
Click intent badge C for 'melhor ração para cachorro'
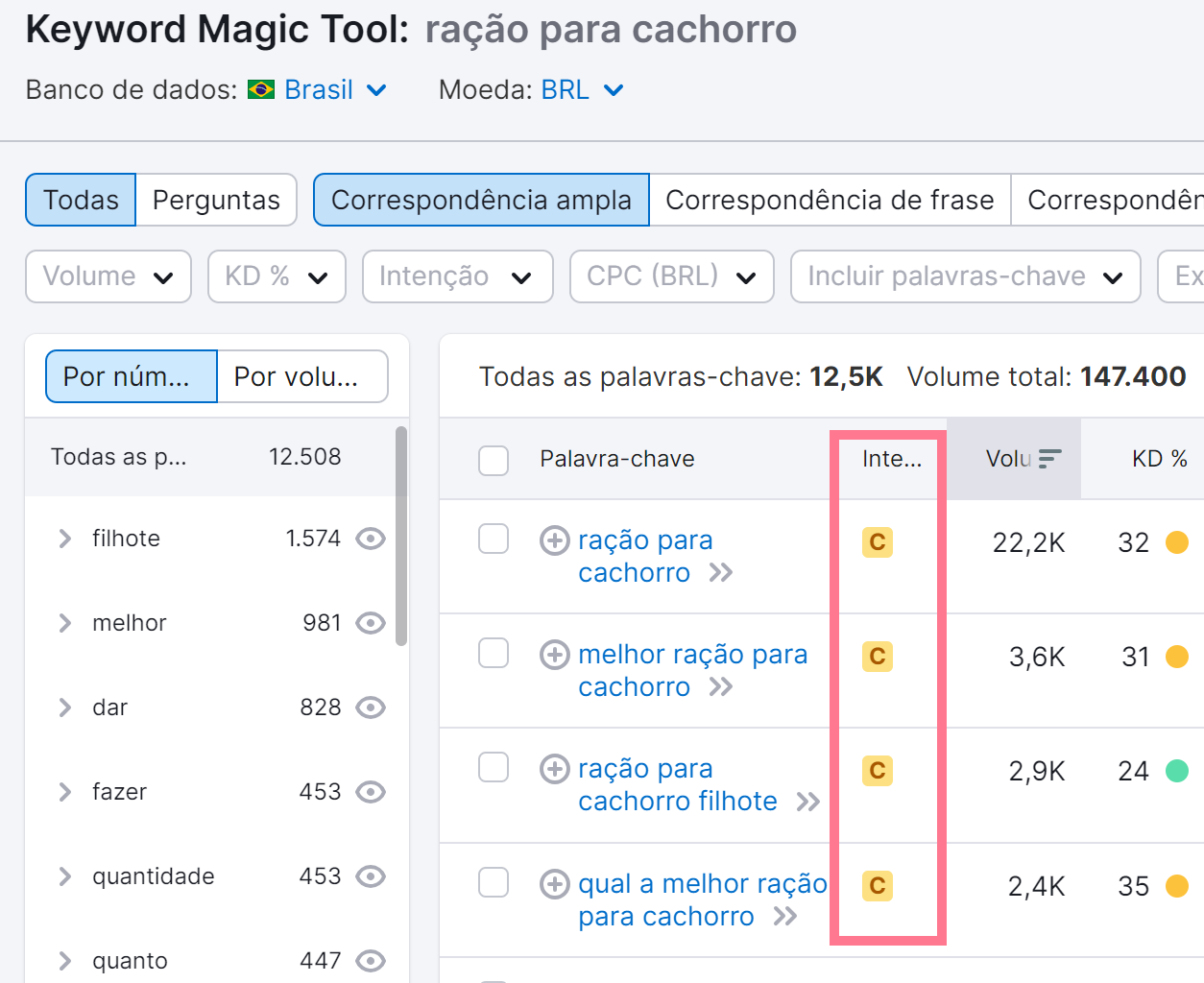coord(878,657)
